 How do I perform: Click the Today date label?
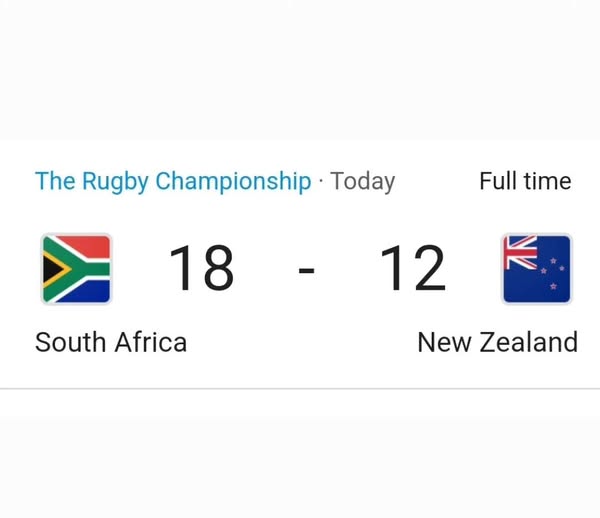click(363, 181)
